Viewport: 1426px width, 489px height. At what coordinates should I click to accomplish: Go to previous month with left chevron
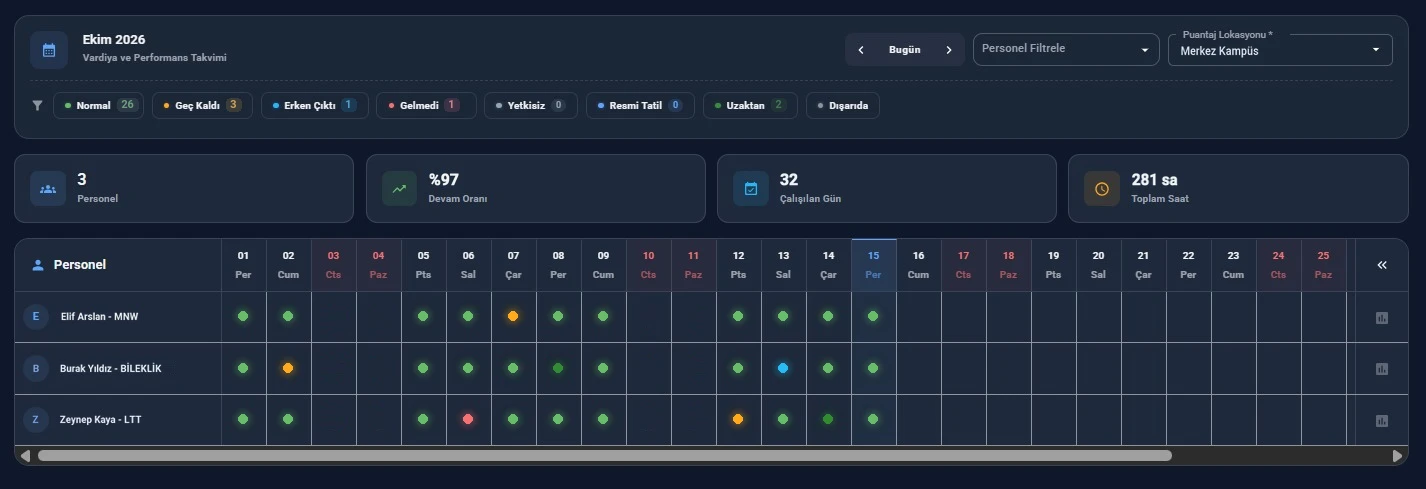(861, 50)
